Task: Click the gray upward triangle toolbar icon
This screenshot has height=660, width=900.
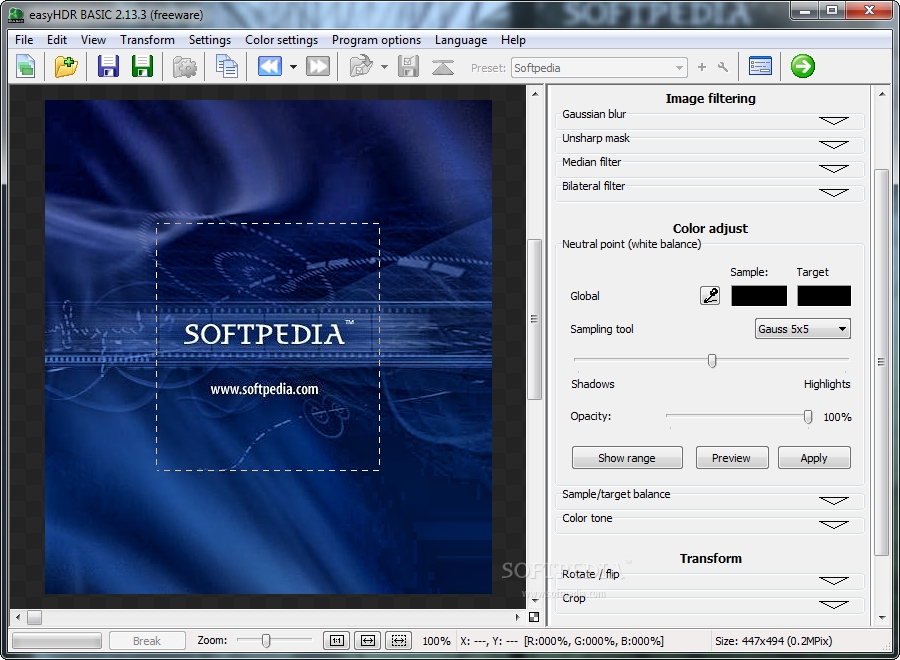Action: (x=443, y=67)
